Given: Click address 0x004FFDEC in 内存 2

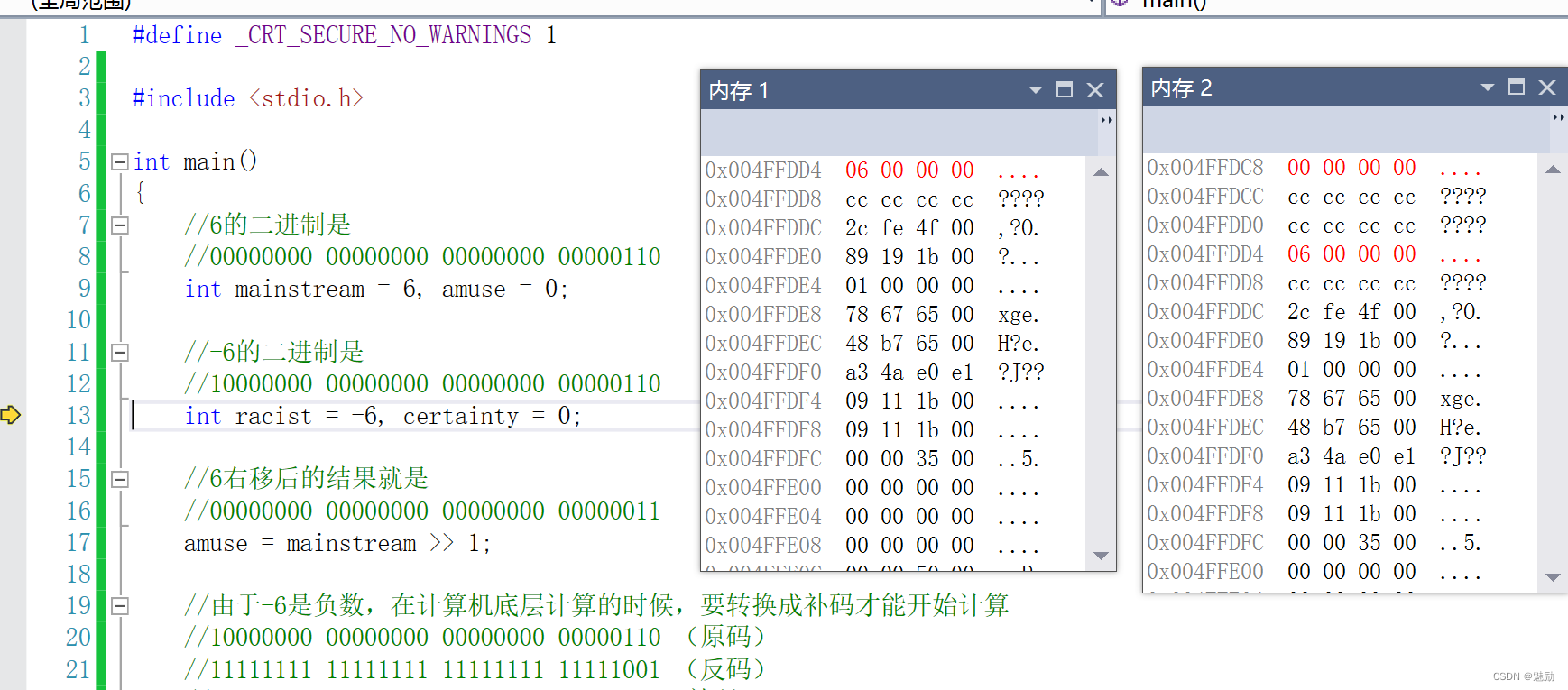Looking at the screenshot, I should point(1205,428).
